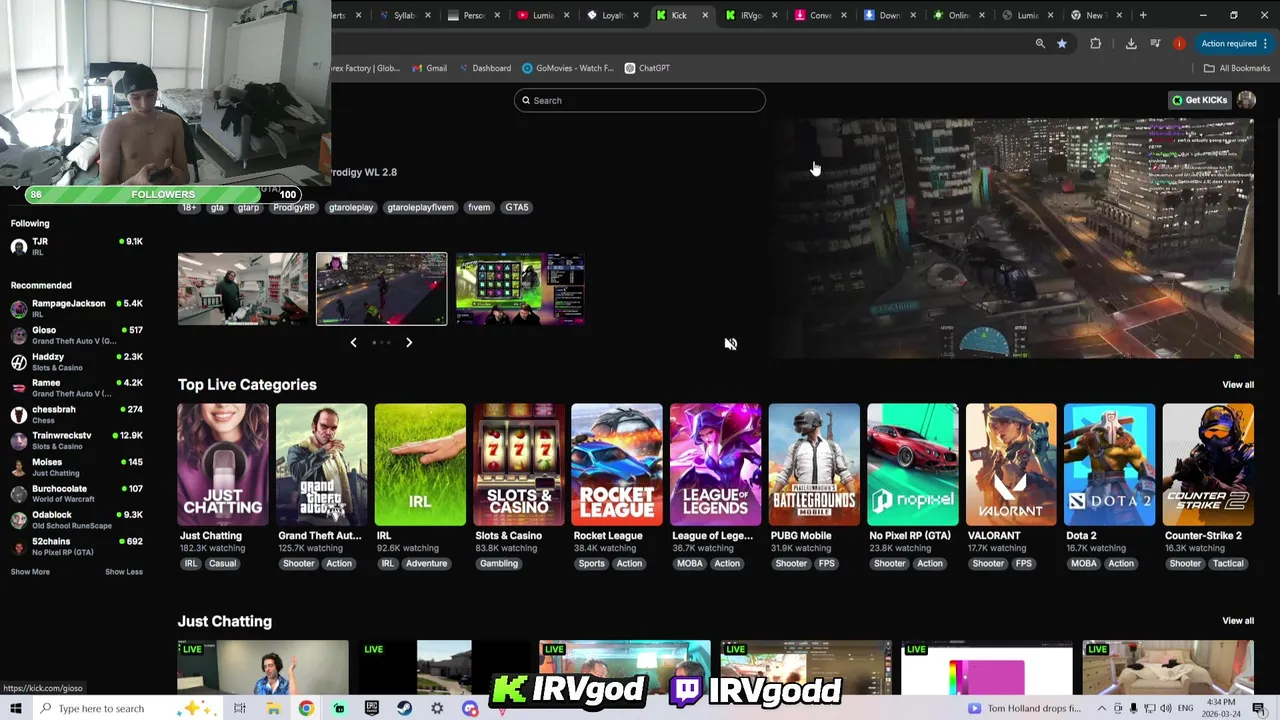Show hidden system tray icons

point(1100,709)
